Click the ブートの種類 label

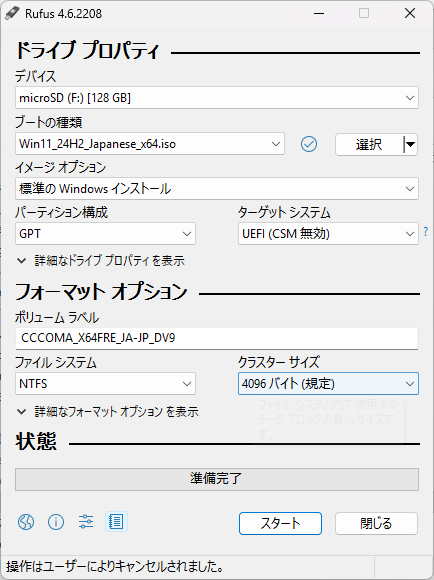click(48, 122)
